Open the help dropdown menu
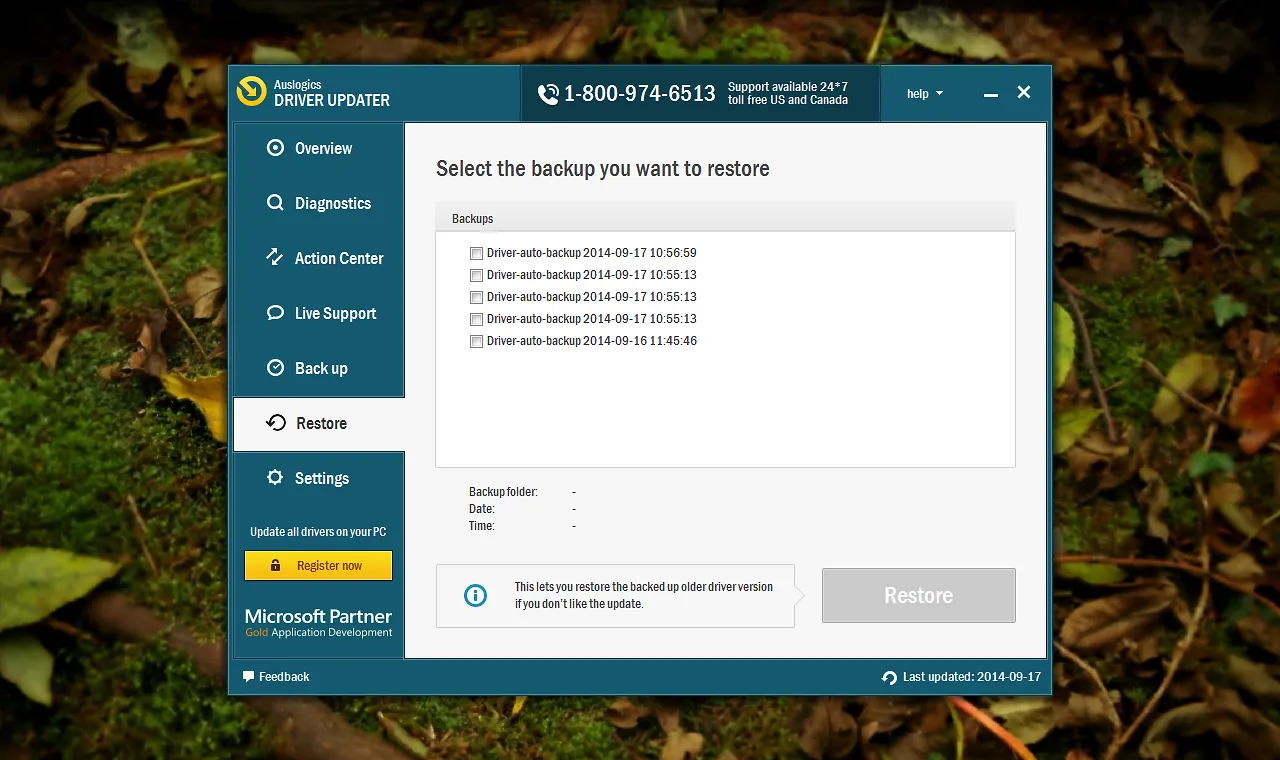The image size is (1280, 760). tap(924, 94)
